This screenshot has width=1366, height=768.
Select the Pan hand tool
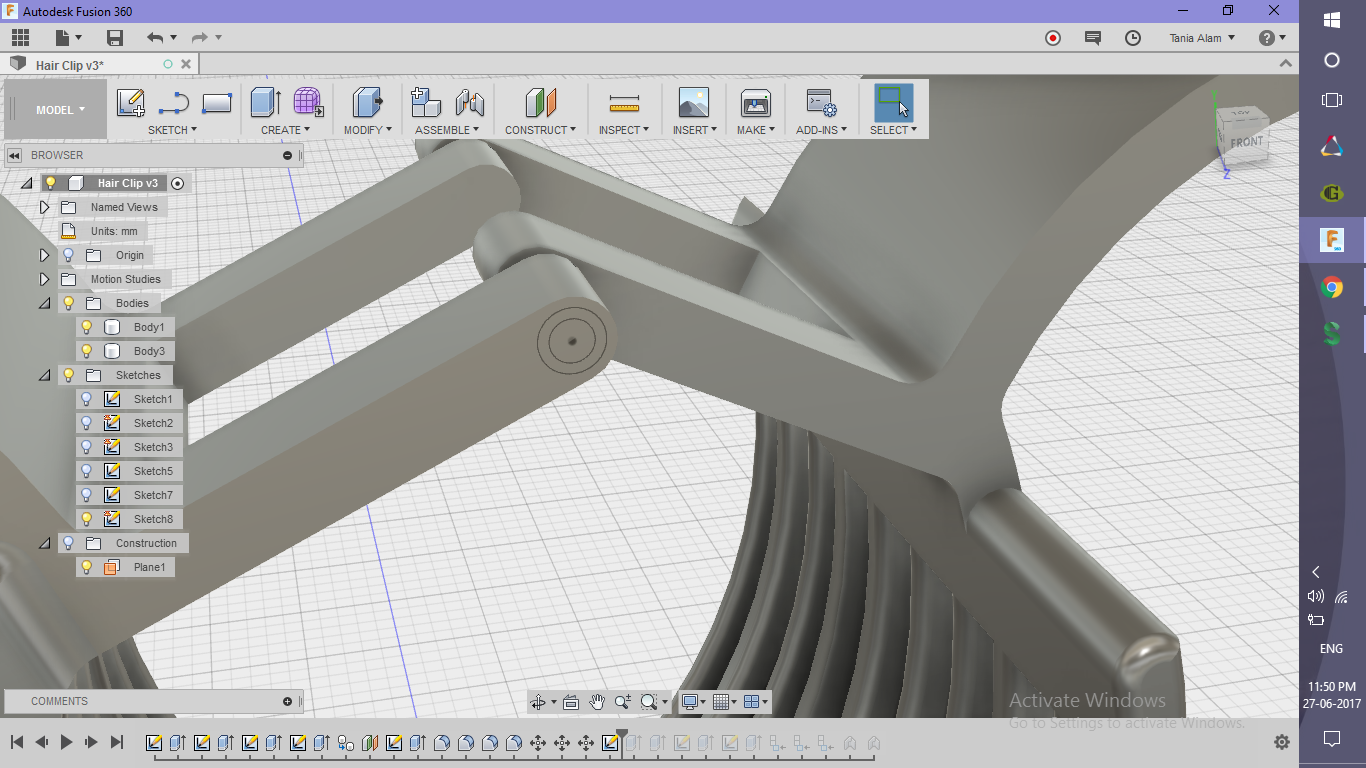[x=597, y=702]
